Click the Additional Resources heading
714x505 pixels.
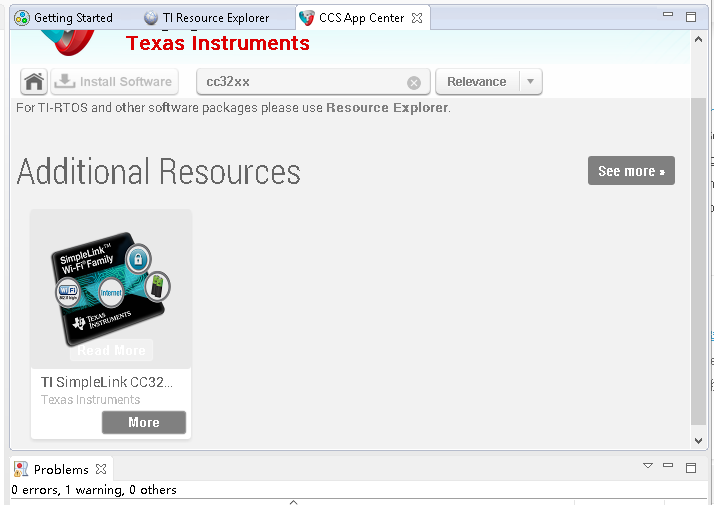tap(158, 172)
